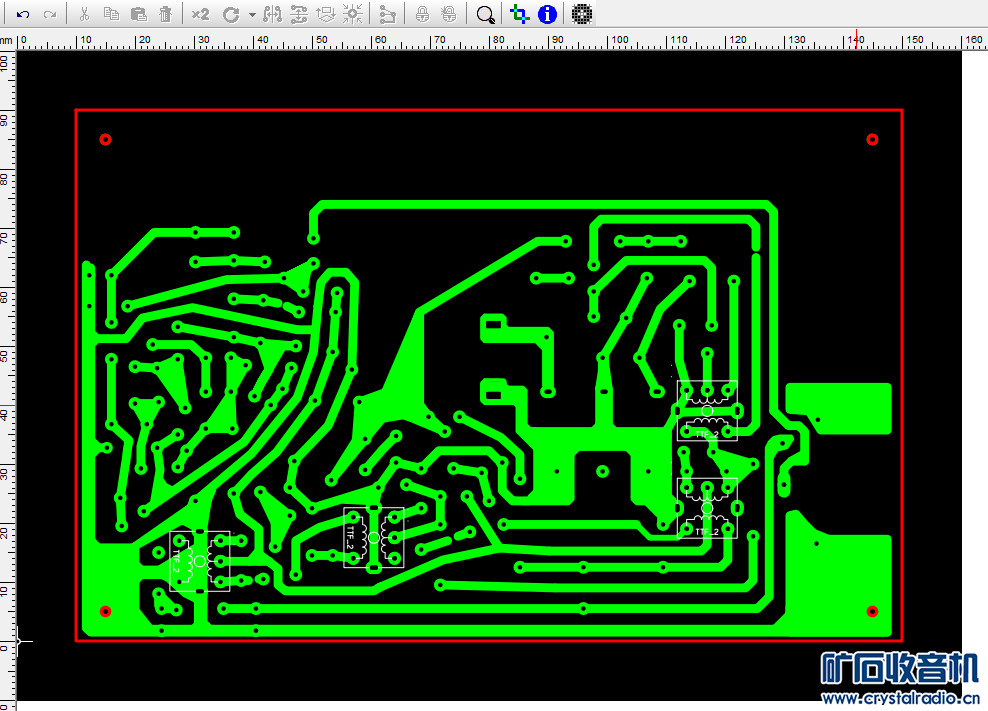Duplicate selection with the x2 icon
Screen dimensions: 988x711
point(200,14)
